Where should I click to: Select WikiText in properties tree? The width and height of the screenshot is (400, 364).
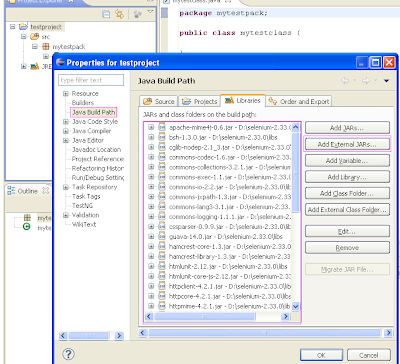(x=84, y=224)
